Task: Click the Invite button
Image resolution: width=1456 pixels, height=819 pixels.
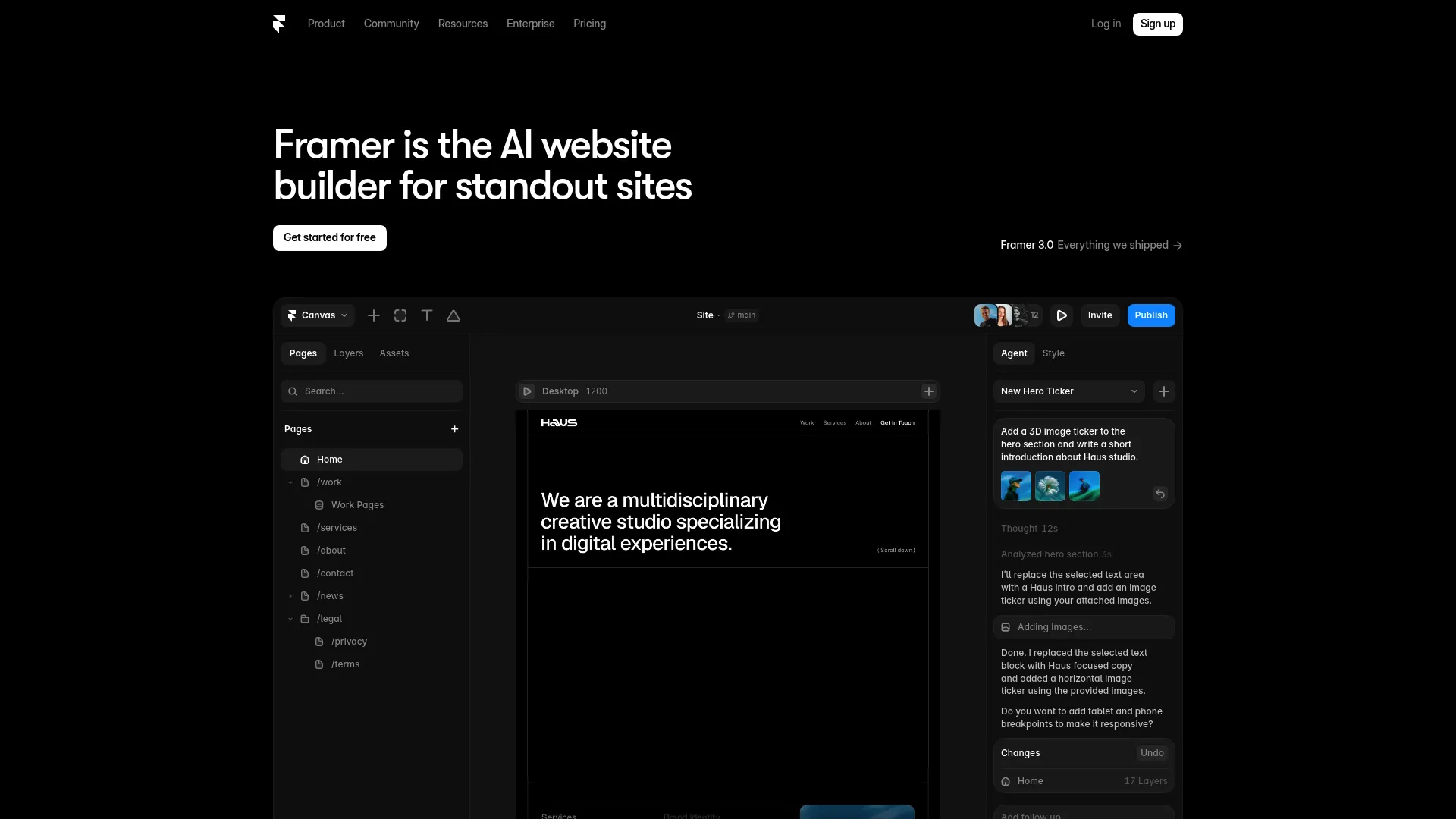Action: pyautogui.click(x=1100, y=315)
